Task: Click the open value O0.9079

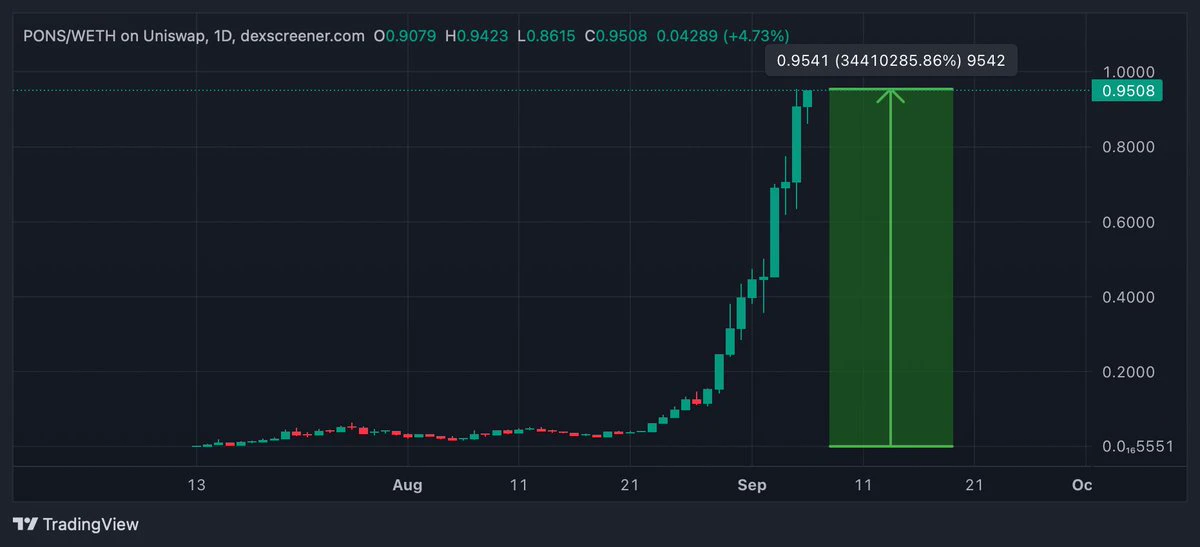Action: pyautogui.click(x=405, y=35)
